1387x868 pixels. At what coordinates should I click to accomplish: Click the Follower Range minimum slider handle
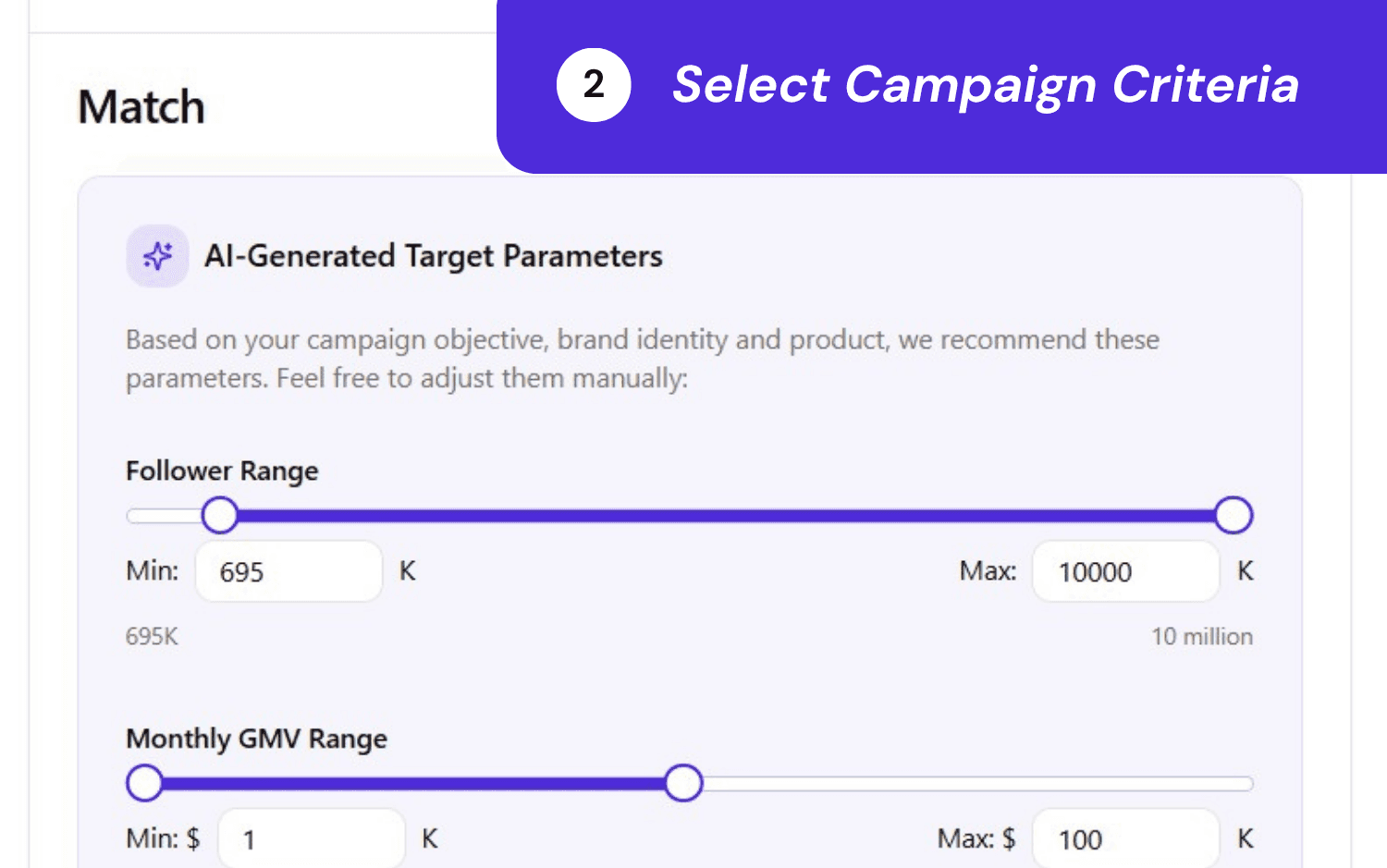coord(220,515)
